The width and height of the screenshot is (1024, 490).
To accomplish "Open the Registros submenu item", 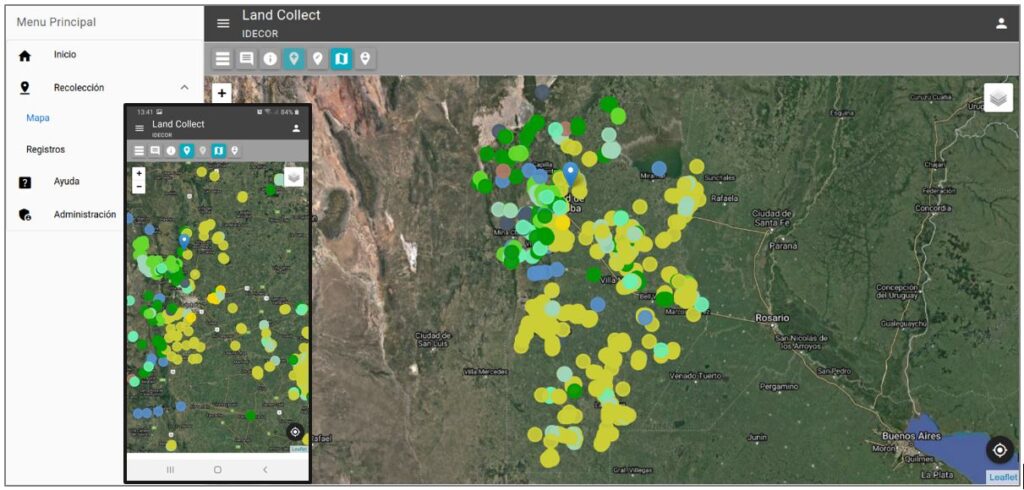I will (46, 150).
